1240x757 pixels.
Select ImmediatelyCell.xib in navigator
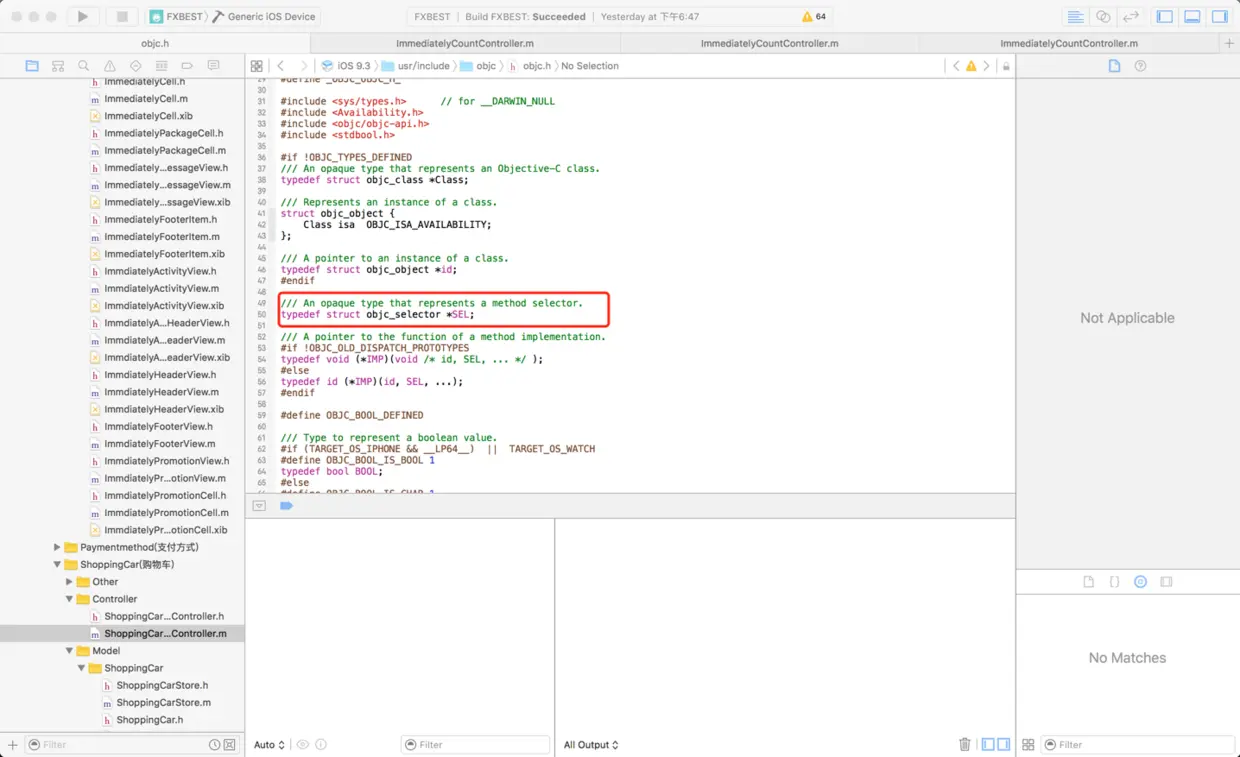148,116
